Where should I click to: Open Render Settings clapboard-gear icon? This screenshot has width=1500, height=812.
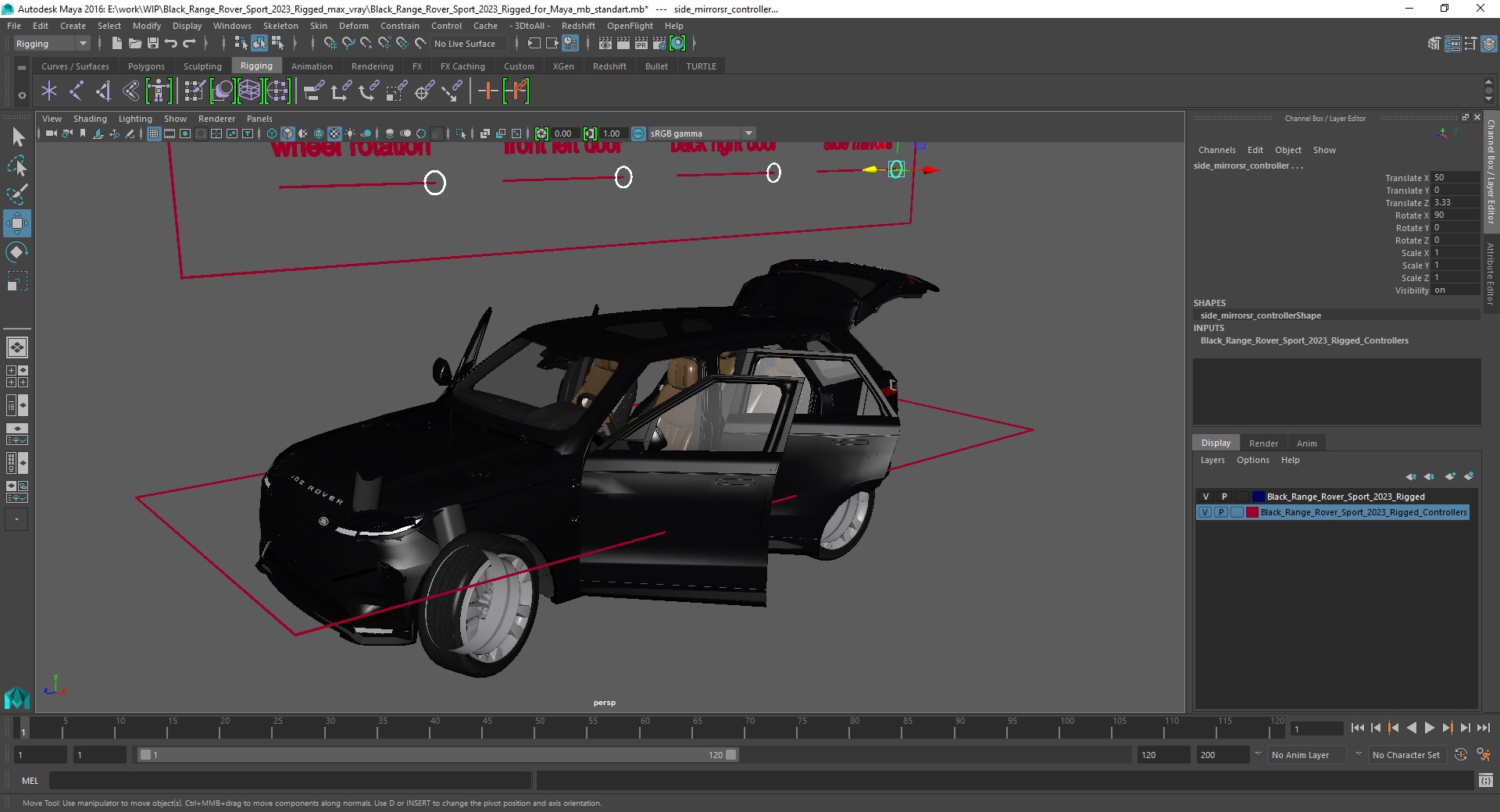pos(659,44)
